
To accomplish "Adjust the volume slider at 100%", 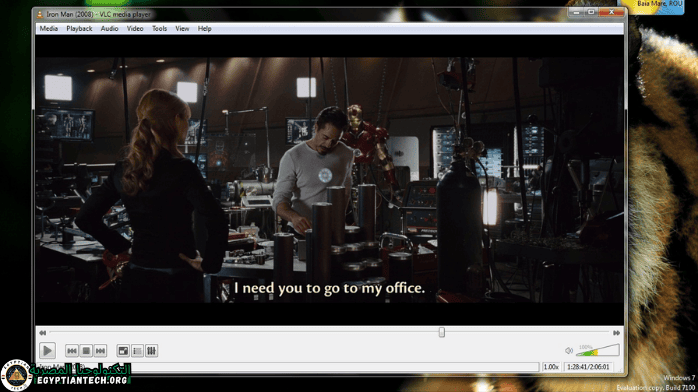I will pos(597,350).
